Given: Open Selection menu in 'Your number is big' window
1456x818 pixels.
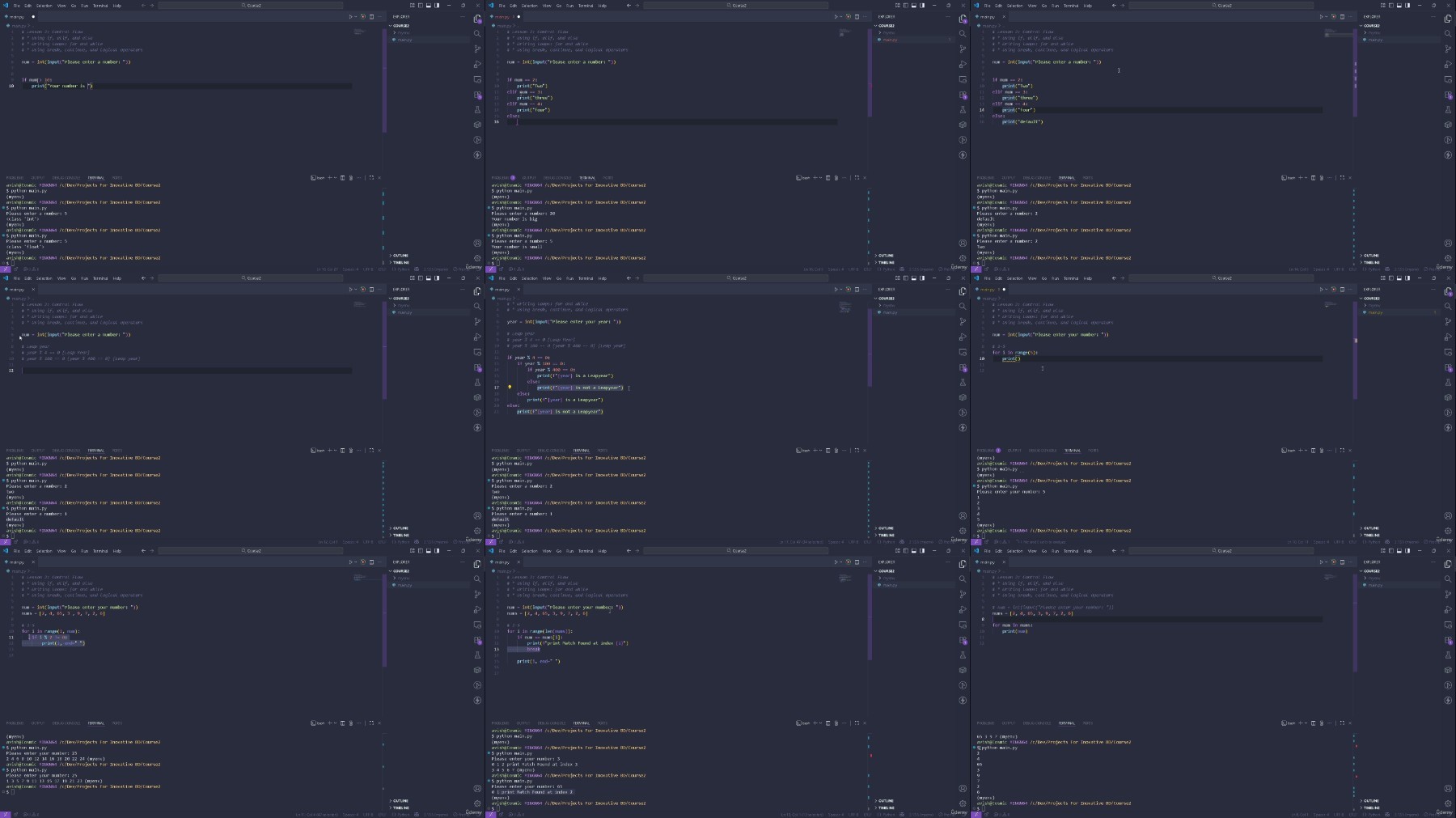Looking at the screenshot, I should coord(529,6).
